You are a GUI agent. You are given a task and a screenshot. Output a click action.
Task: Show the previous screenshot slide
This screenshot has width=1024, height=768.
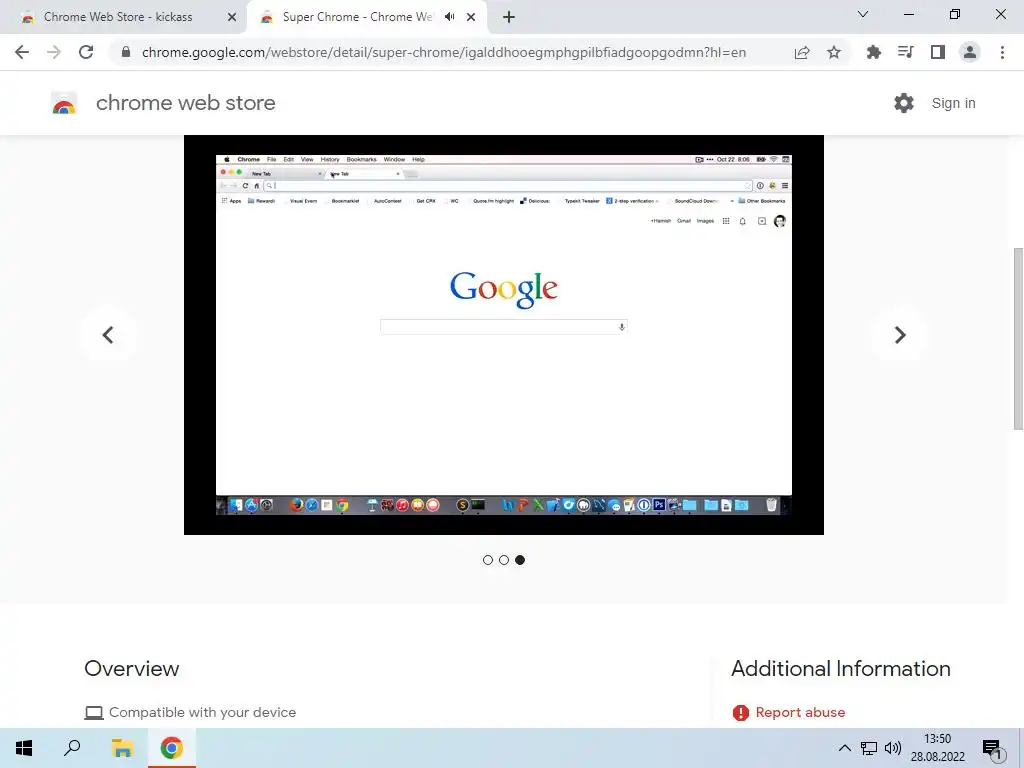(x=108, y=335)
